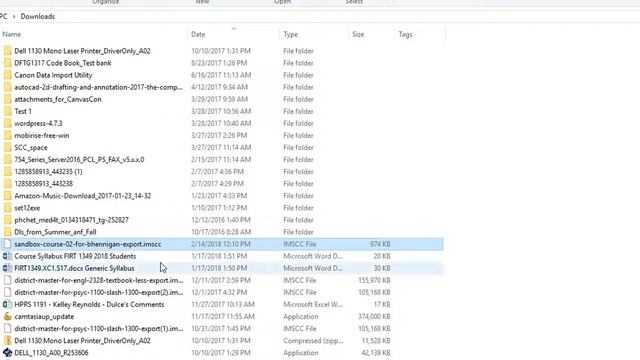Click size value 42,139 KB
This screenshot has width=640, height=360.
(x=376, y=353)
